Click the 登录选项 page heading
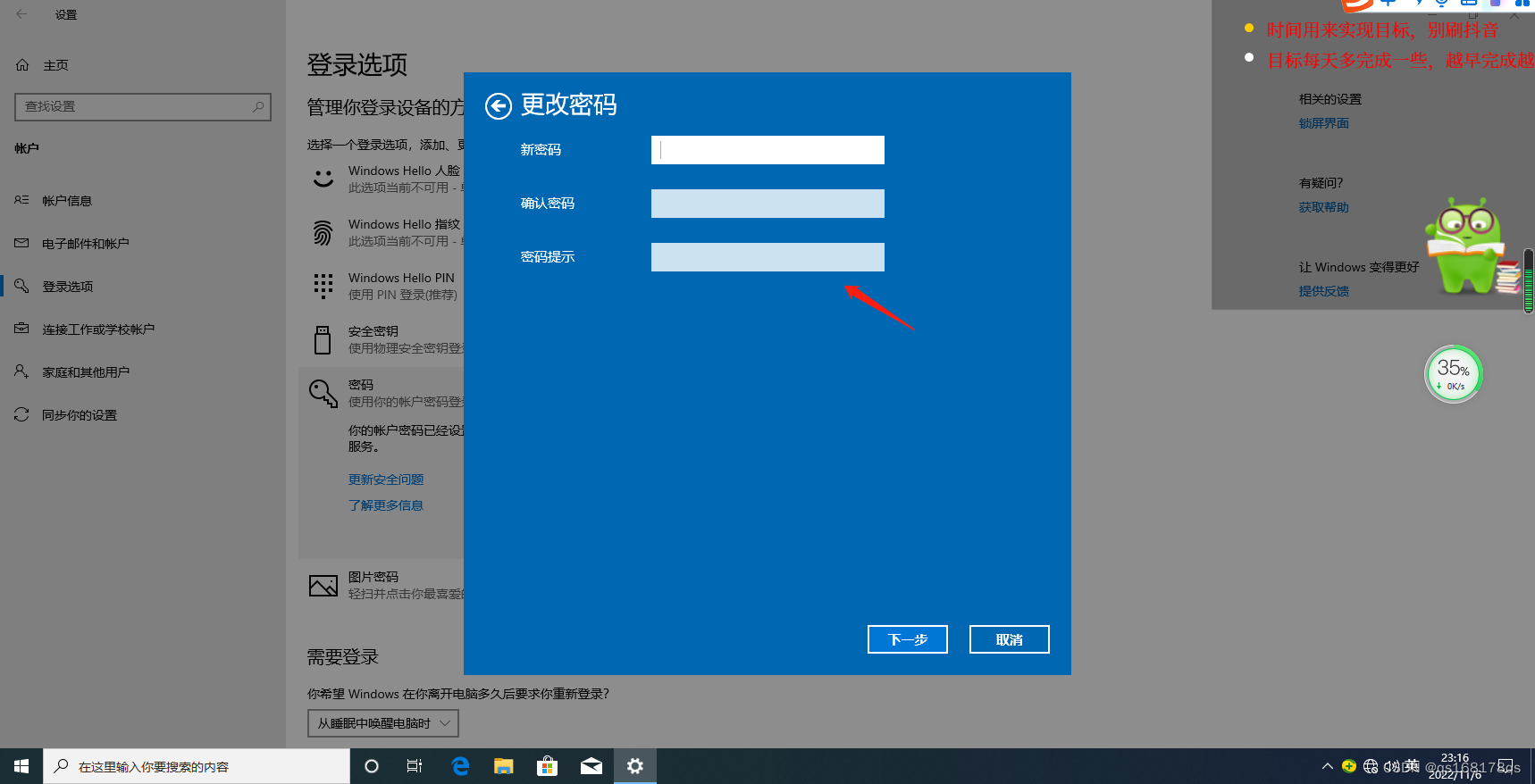 [357, 64]
